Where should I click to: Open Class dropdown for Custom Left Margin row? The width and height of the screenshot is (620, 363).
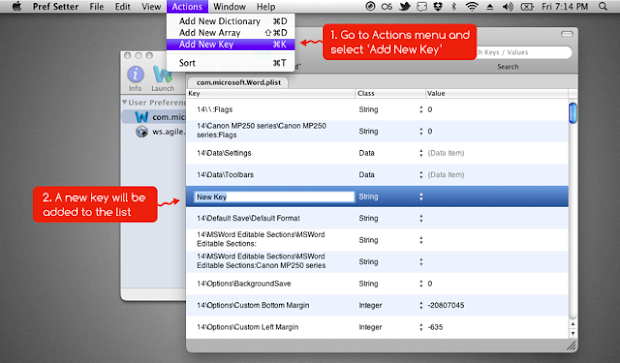(421, 327)
